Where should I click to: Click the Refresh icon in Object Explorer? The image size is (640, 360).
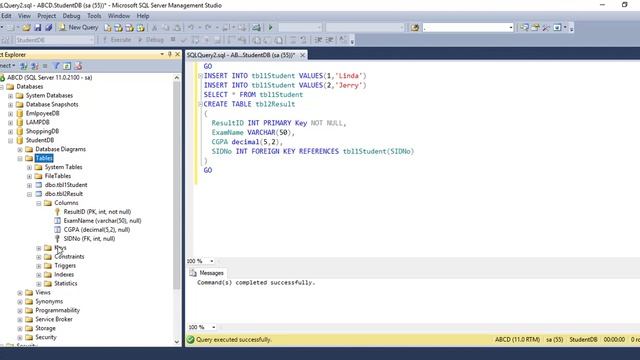pyautogui.click(x=67, y=66)
